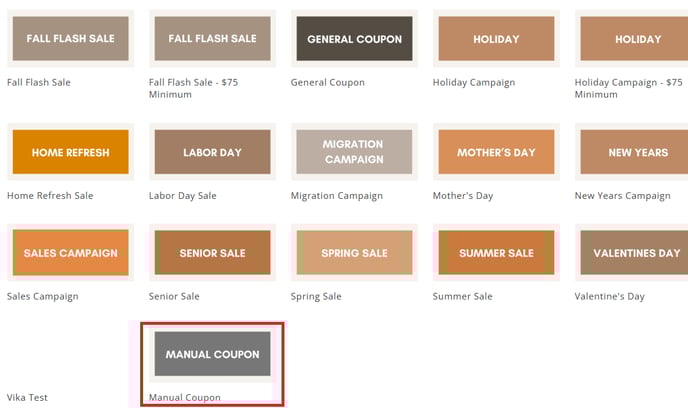
Task: Click the Vika Test label
Action: click(x=27, y=397)
